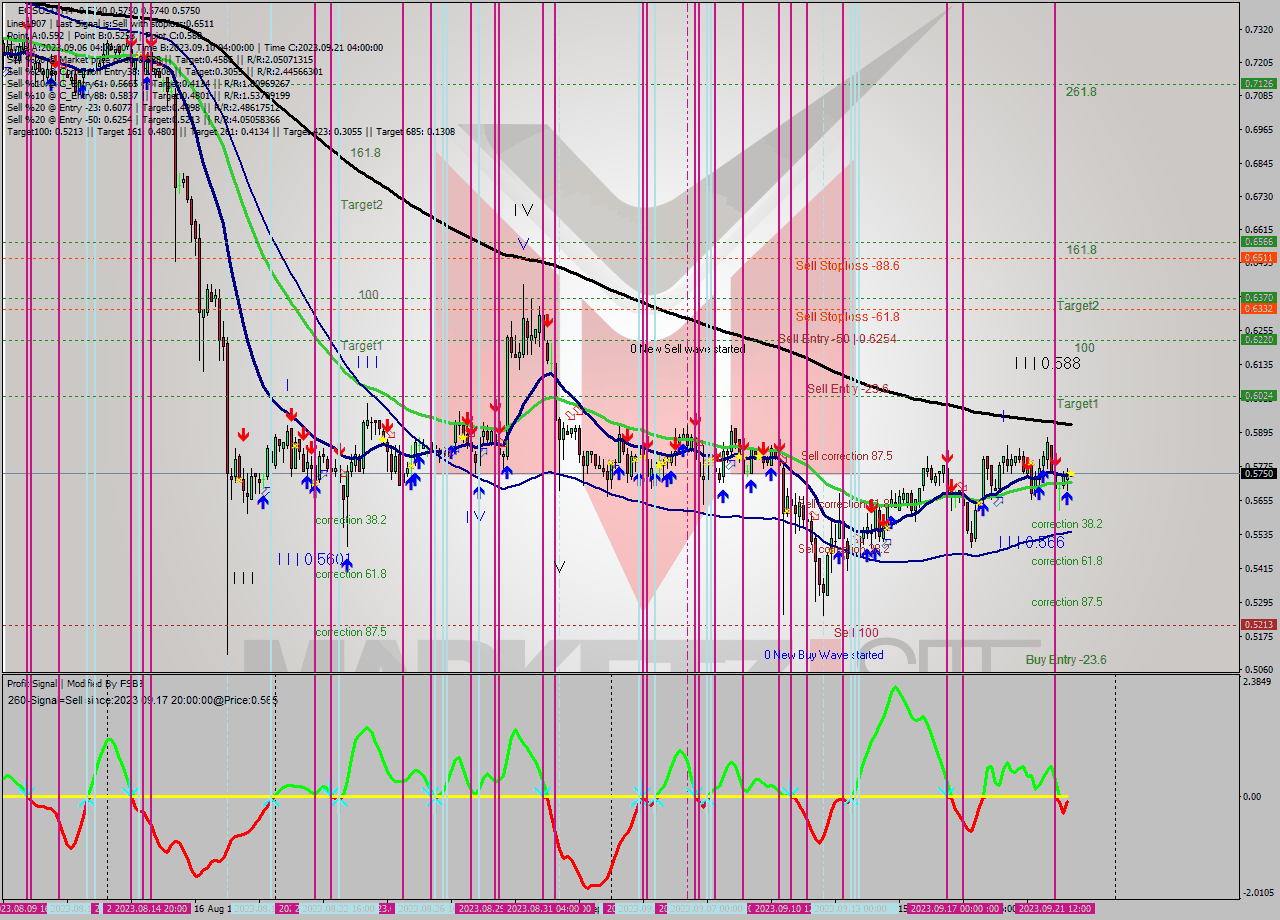Viewport: 1280px width, 920px height.
Task: Click the 0.6135 price axis value
Action: tap(1257, 365)
